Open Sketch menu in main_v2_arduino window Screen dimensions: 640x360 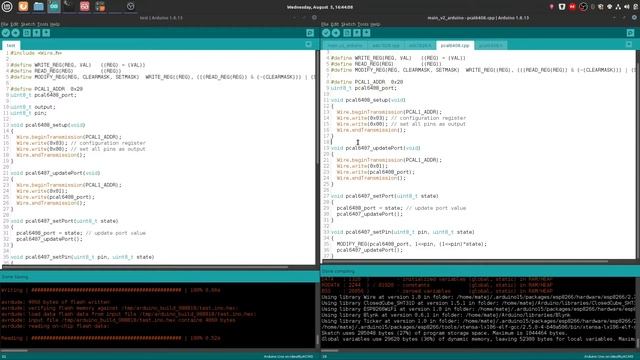pyautogui.click(x=349, y=24)
